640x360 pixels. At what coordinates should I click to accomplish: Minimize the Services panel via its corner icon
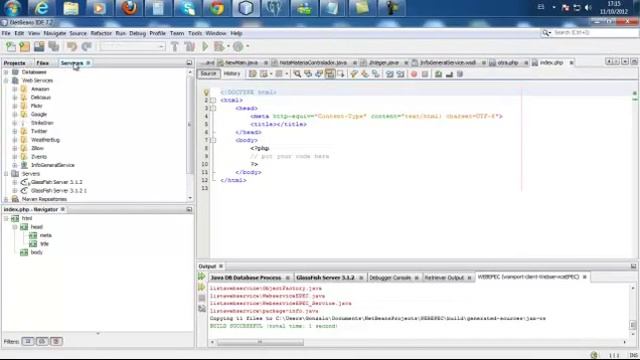(189, 63)
